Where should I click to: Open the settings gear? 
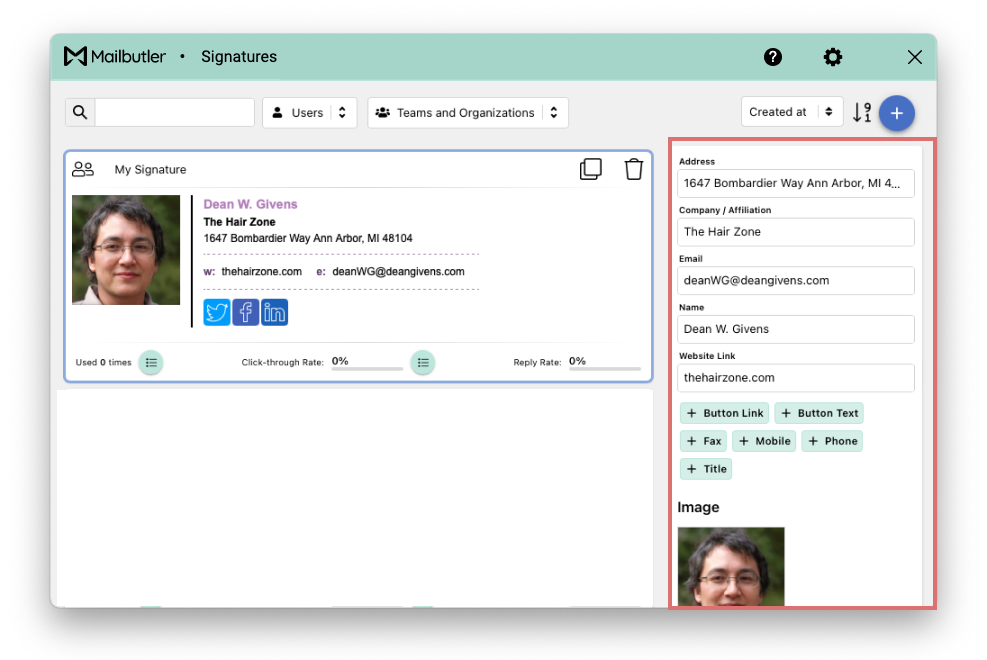click(833, 57)
